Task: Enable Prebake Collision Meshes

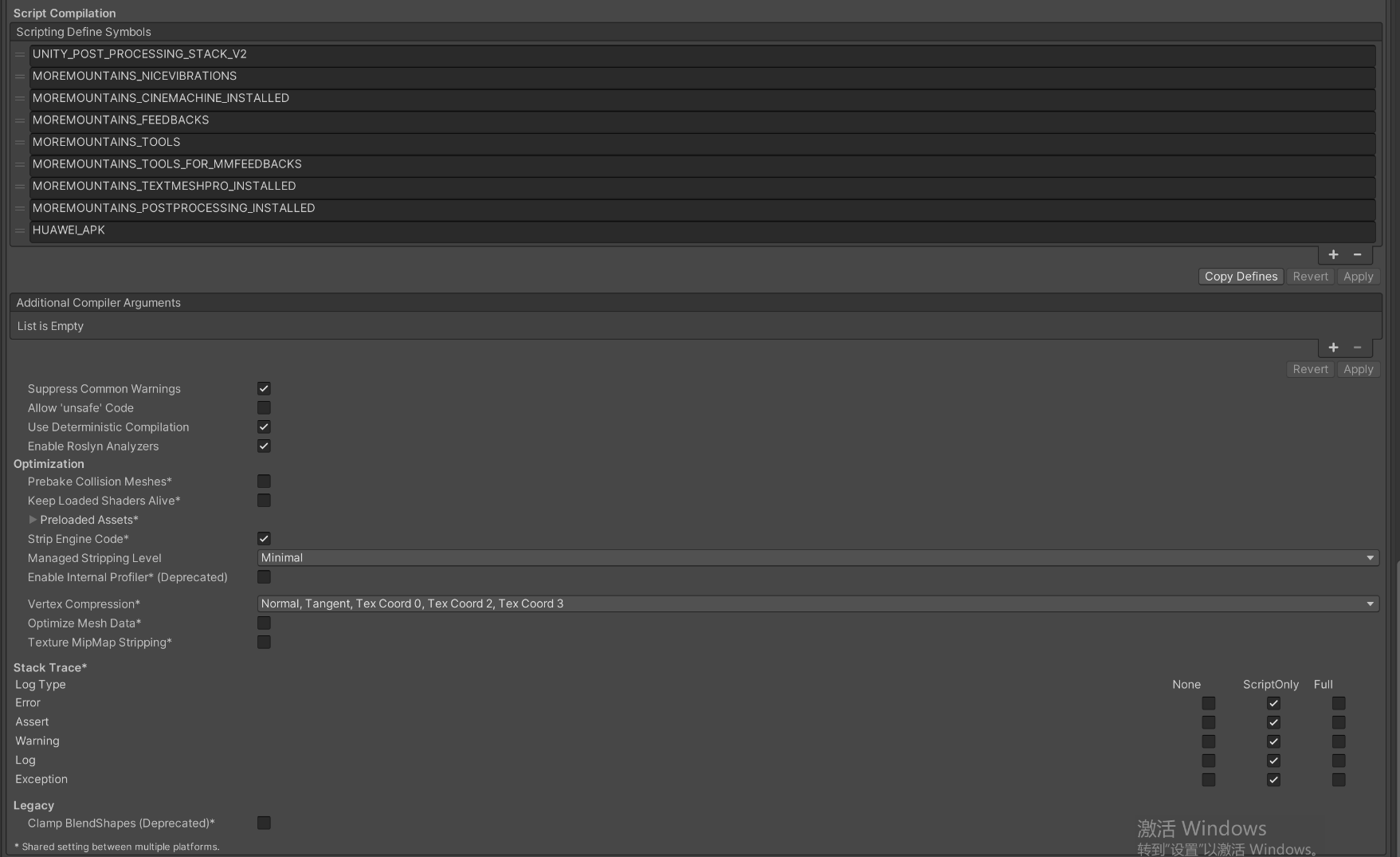Action: click(x=264, y=481)
